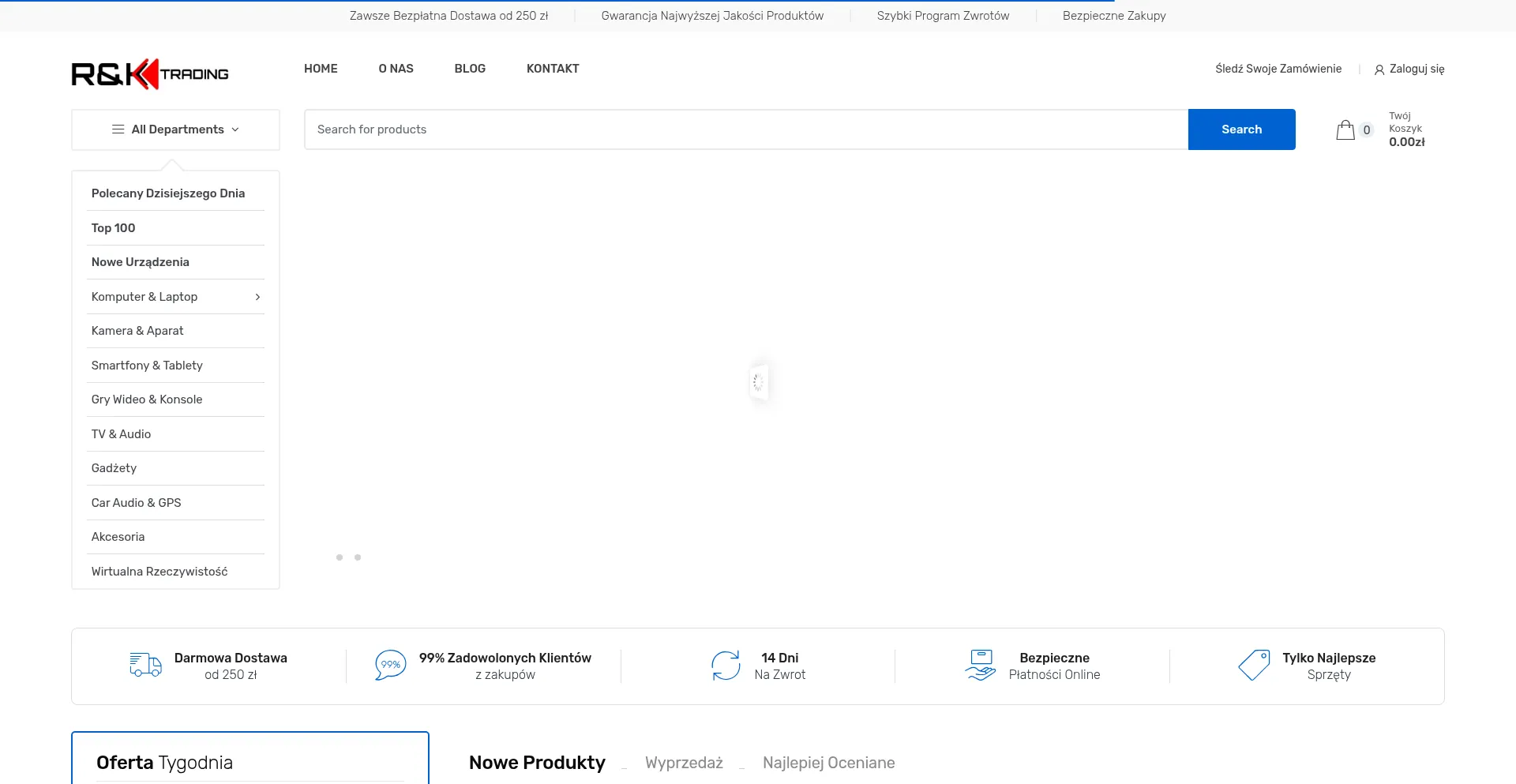
Task: Go to the BLOG page
Action: pos(470,69)
